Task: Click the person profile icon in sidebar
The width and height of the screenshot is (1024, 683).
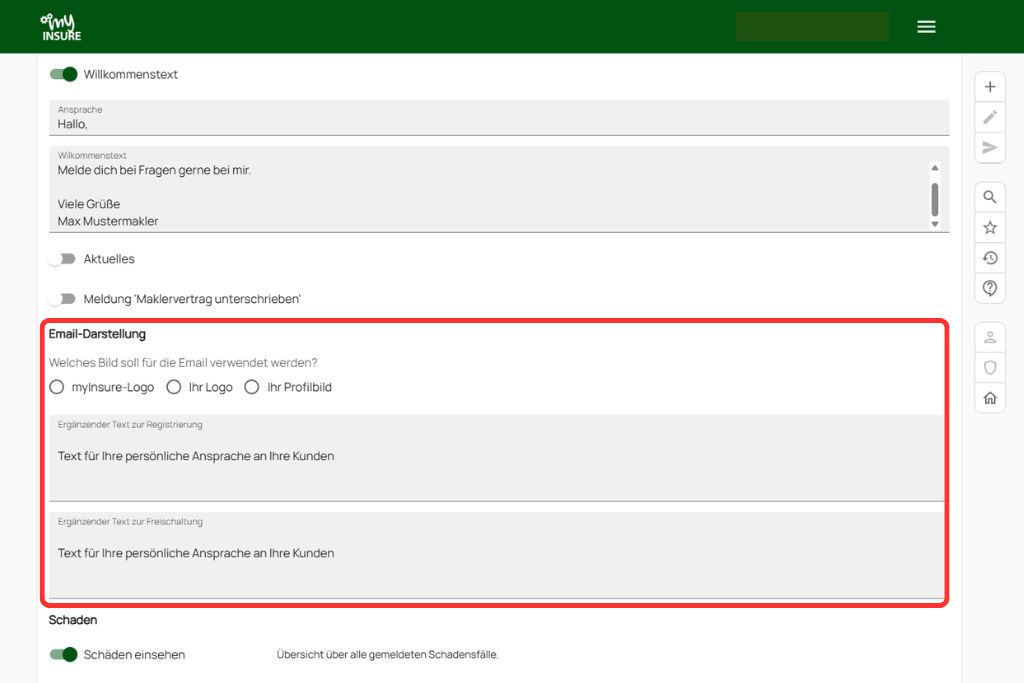Action: click(x=990, y=337)
